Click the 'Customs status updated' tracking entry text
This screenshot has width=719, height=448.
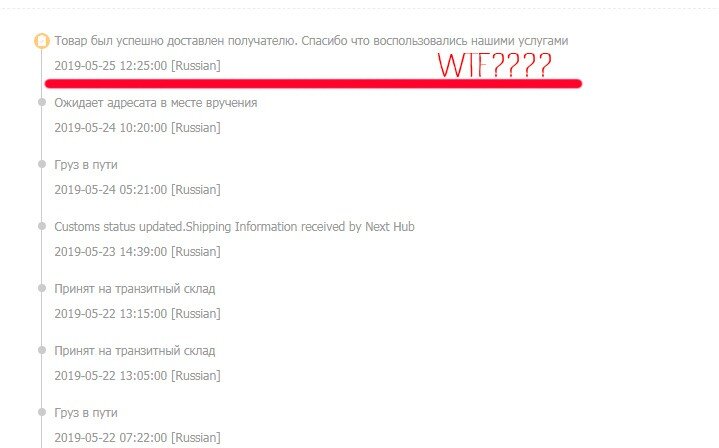point(234,227)
